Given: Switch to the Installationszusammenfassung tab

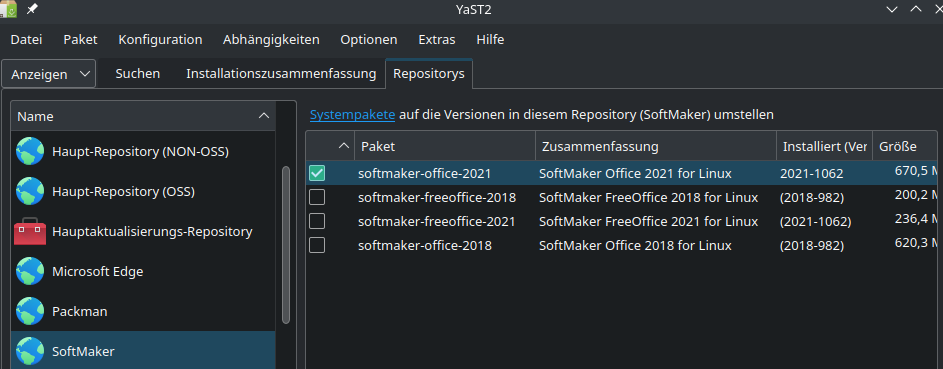Looking at the screenshot, I should point(281,74).
